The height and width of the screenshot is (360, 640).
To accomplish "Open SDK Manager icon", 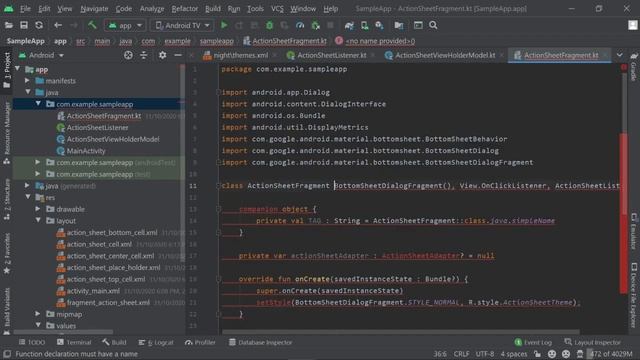I will pyautogui.click(x=380, y=25).
